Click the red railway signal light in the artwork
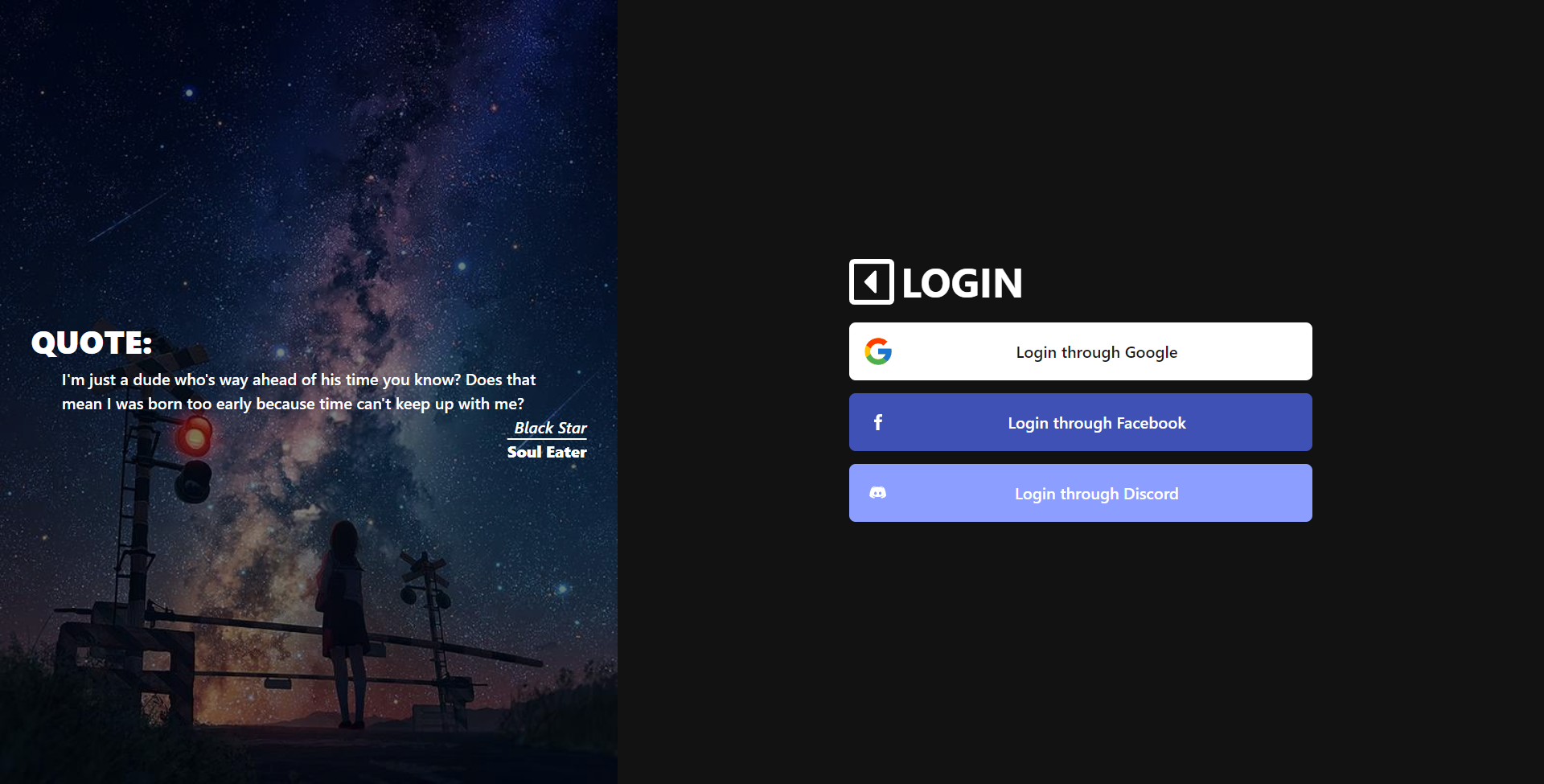 [x=195, y=438]
